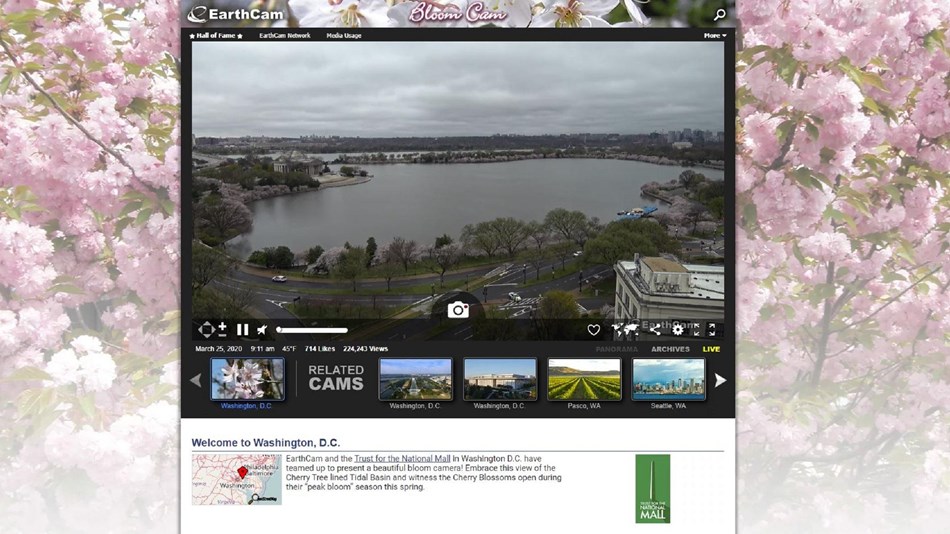
Task: Click the 224,243 Views text
Action: (365, 349)
